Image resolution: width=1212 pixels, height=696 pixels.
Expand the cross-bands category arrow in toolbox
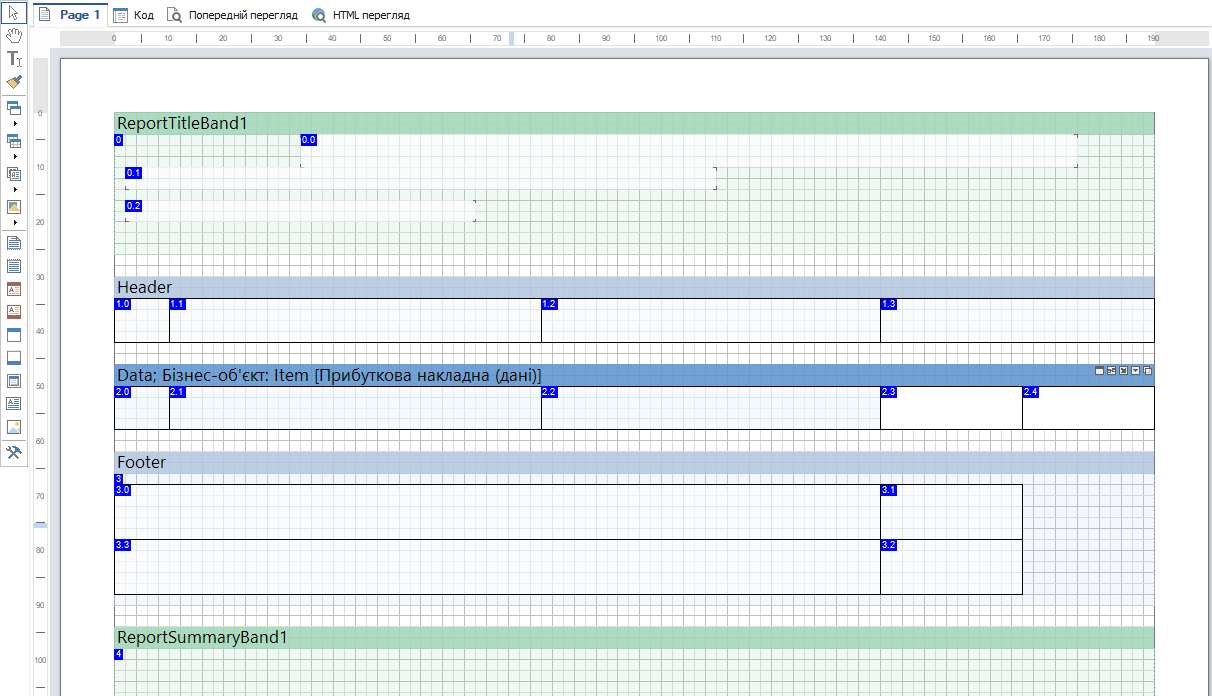click(x=14, y=156)
